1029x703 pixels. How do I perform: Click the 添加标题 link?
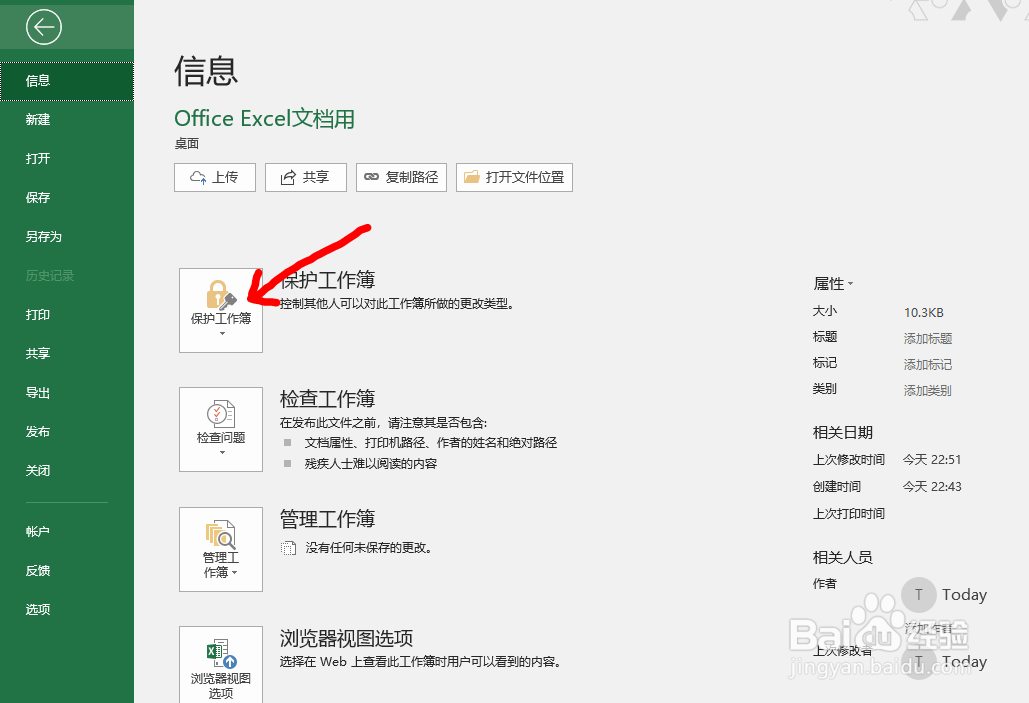tap(928, 337)
